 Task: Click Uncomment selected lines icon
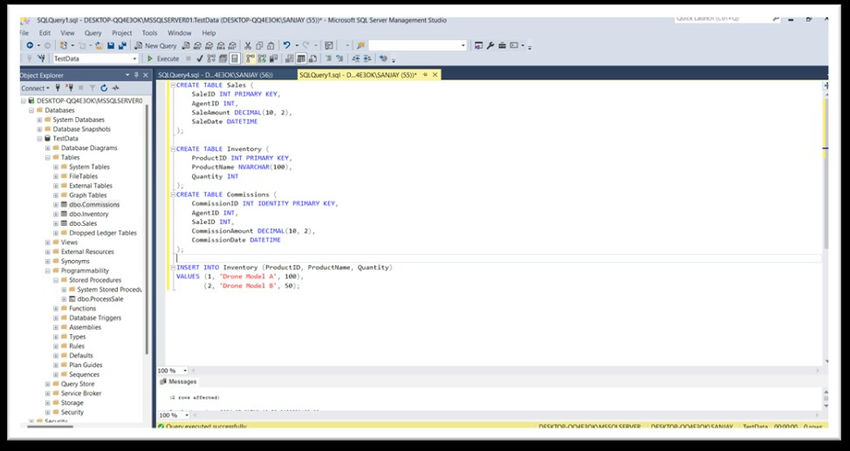pos(340,59)
